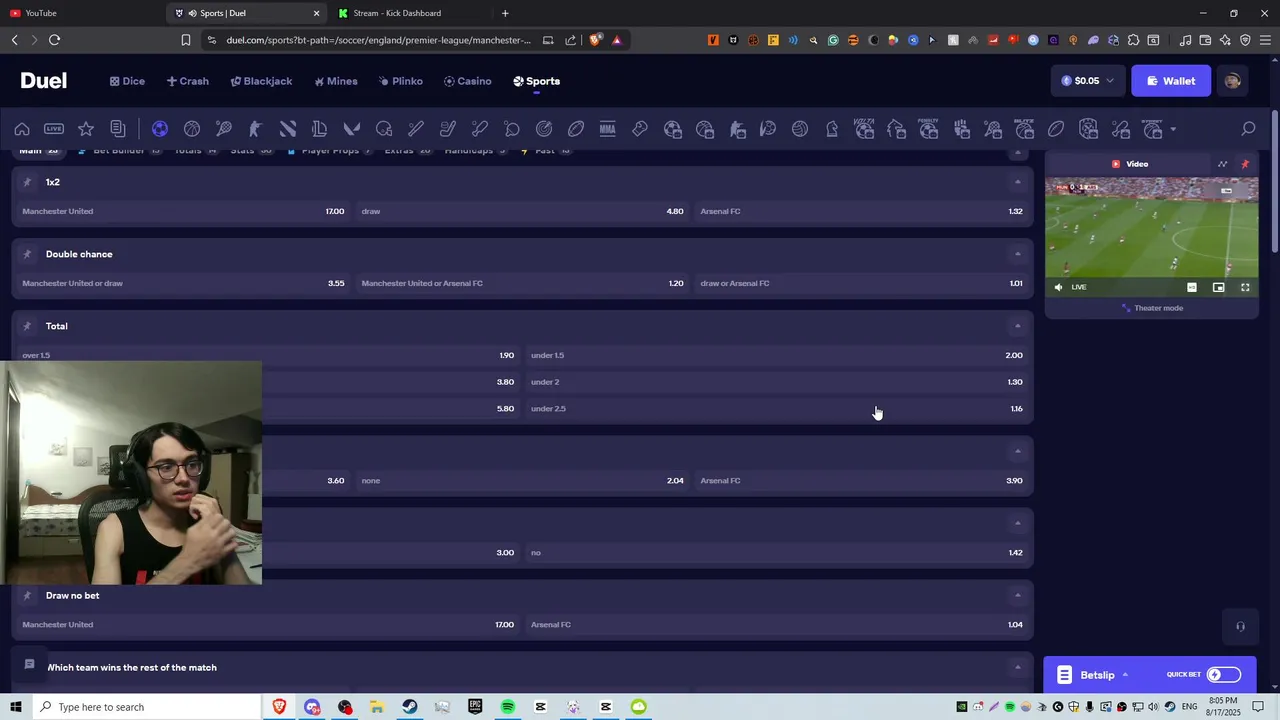Screen dimensions: 1280x720
Task: Collapse the Double chance market
Action: point(1018,254)
